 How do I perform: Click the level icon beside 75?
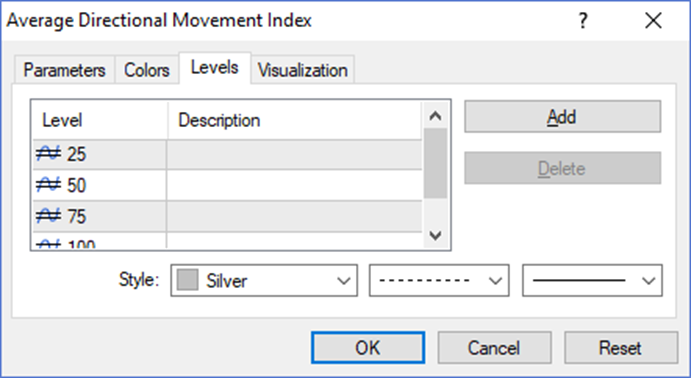click(48, 216)
